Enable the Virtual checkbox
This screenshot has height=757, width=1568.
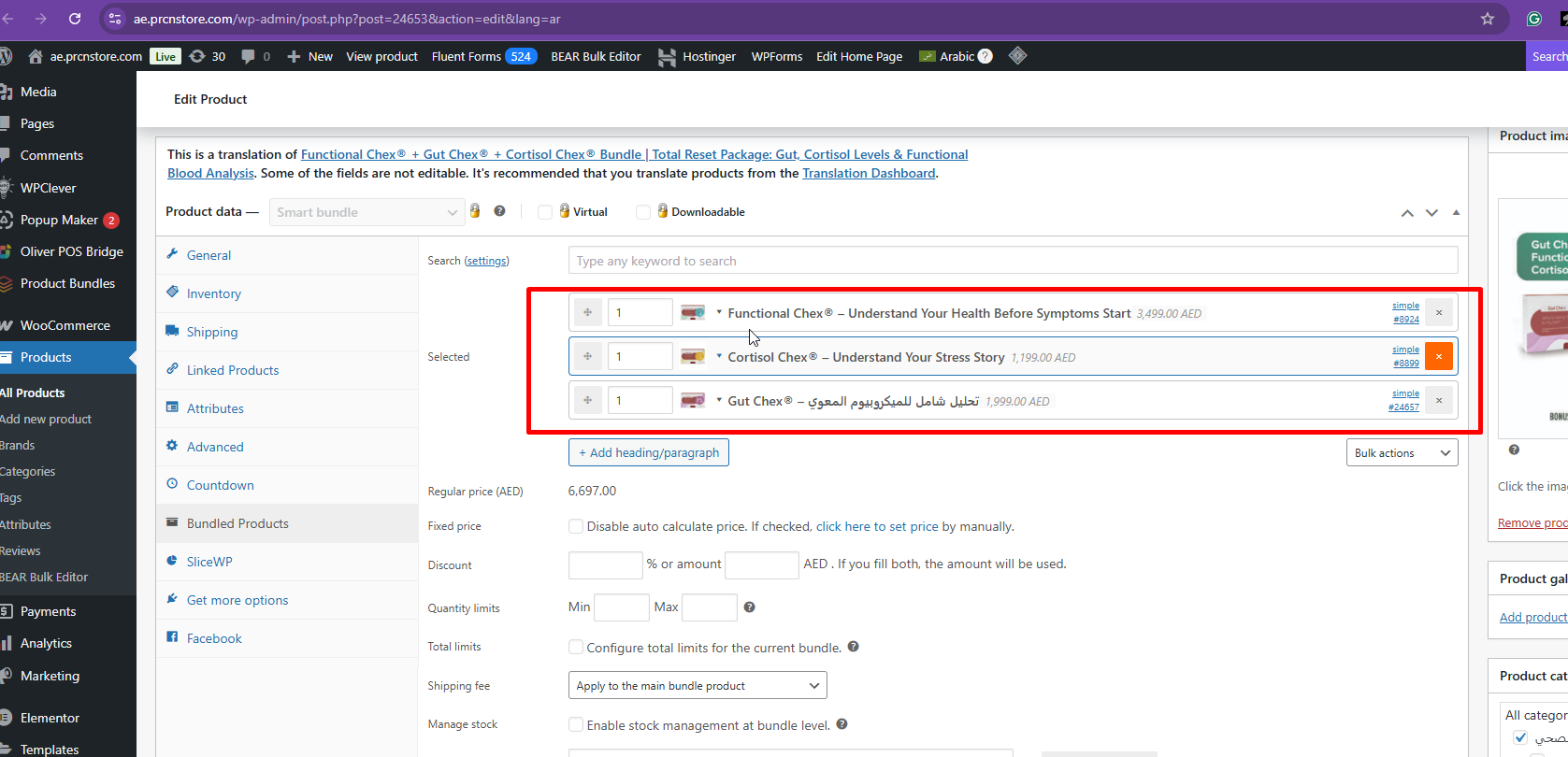click(545, 212)
